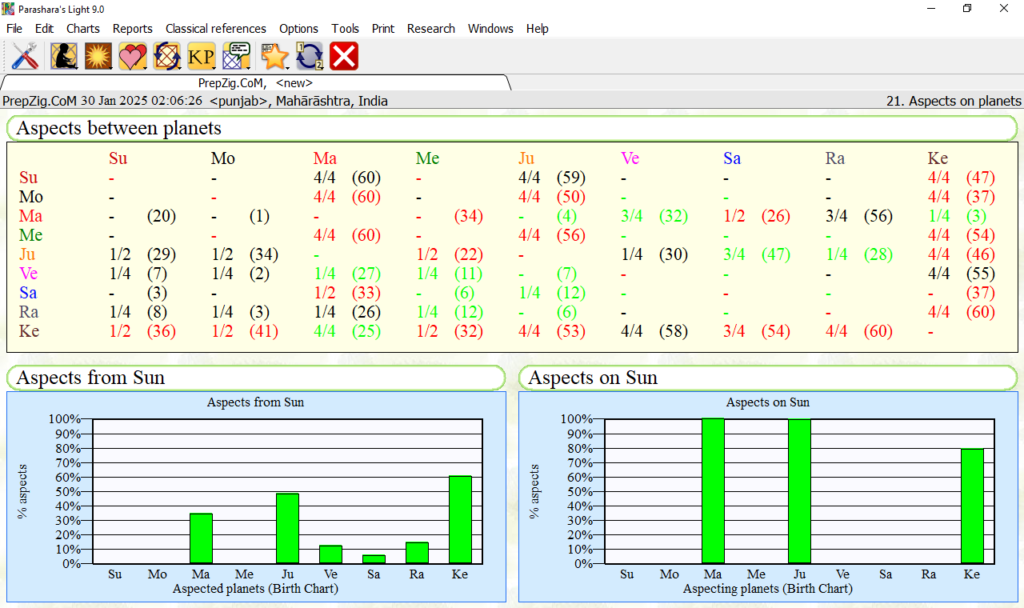Click the Sa column header in aspects table
This screenshot has height=608, width=1024.
[731, 158]
